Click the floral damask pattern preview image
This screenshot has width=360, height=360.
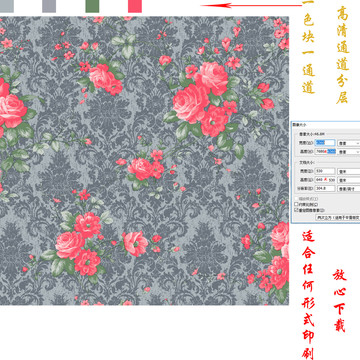(144, 161)
